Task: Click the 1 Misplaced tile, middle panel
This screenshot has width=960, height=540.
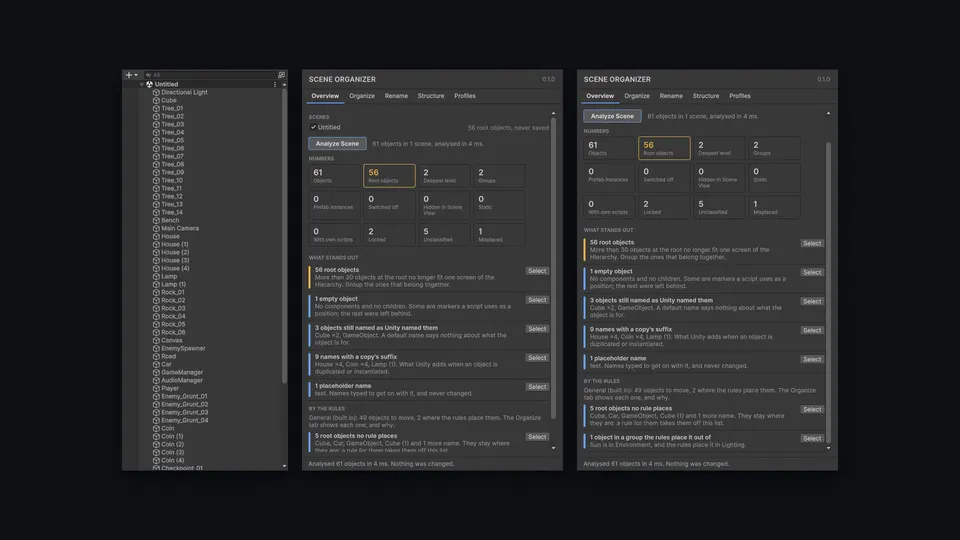Action: coord(500,234)
